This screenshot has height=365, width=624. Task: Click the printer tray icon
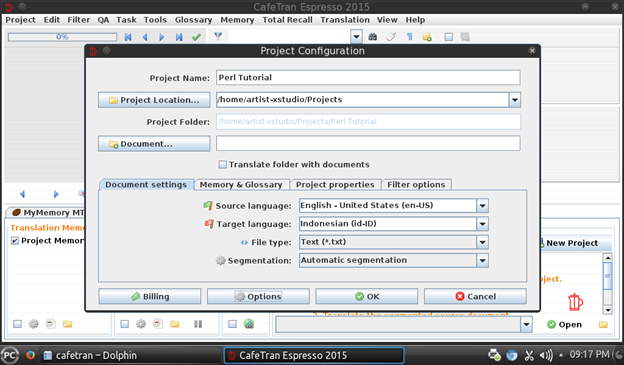494,355
